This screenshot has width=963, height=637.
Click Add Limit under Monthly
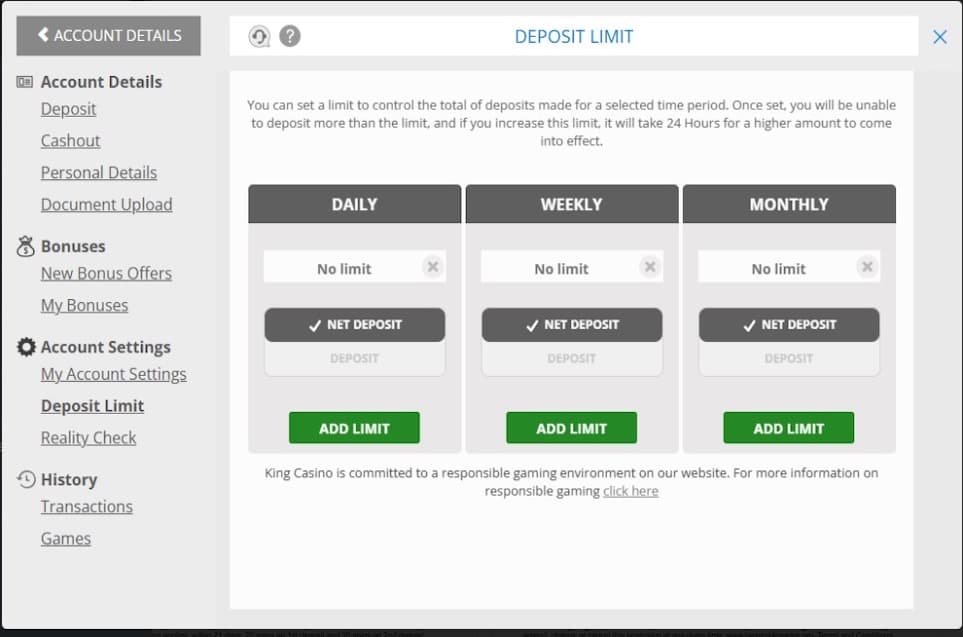tap(789, 428)
